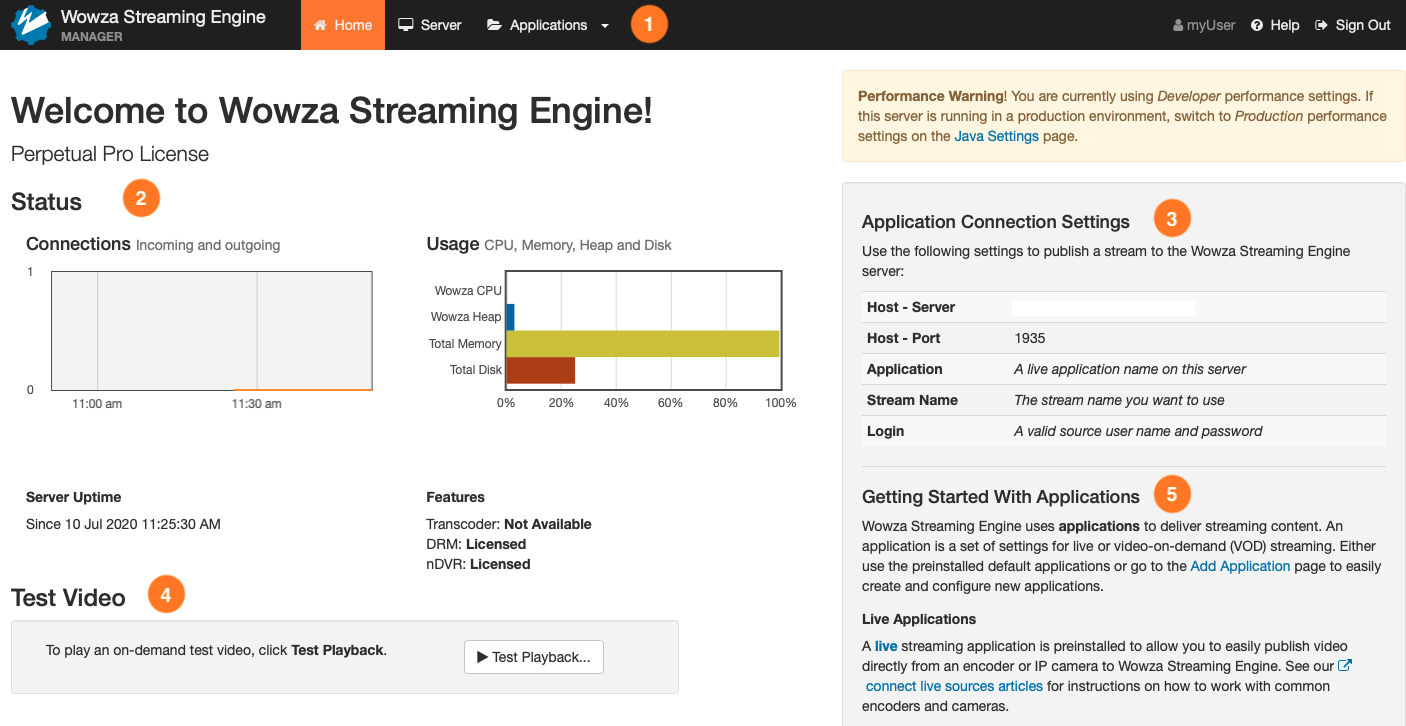Sign Out of the manager
The width and height of the screenshot is (1406, 726).
pyautogui.click(x=1353, y=25)
